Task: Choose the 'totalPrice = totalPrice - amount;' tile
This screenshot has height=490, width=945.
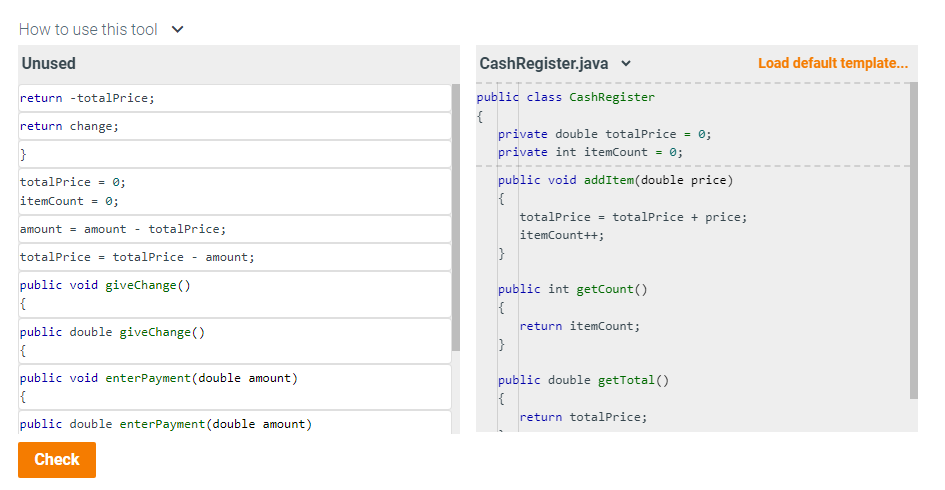Action: (x=235, y=257)
